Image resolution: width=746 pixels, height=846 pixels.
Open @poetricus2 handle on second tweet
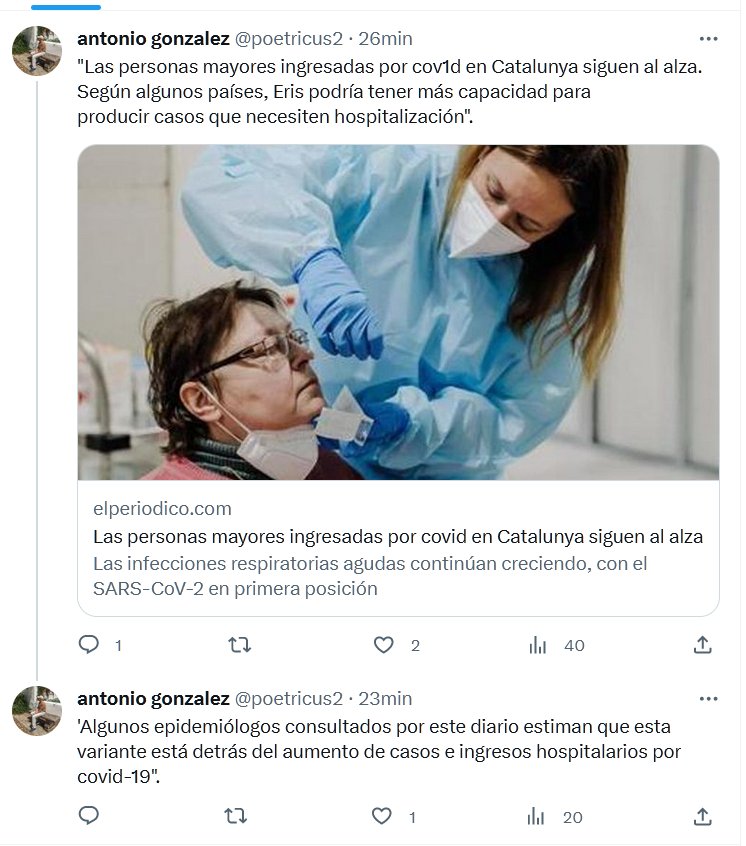[x=288, y=698]
